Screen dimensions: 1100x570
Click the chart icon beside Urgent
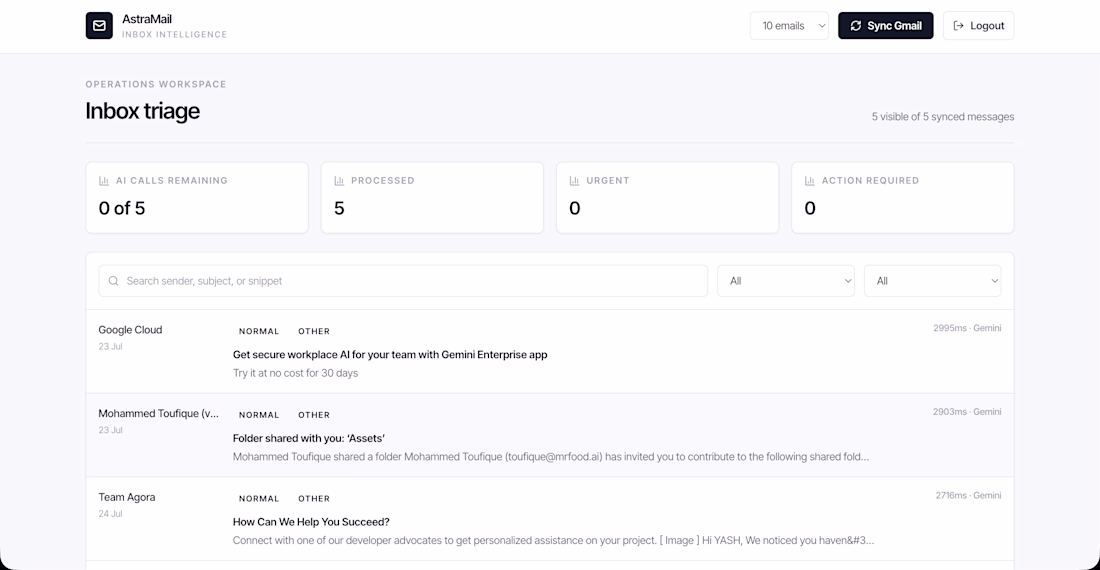(574, 181)
